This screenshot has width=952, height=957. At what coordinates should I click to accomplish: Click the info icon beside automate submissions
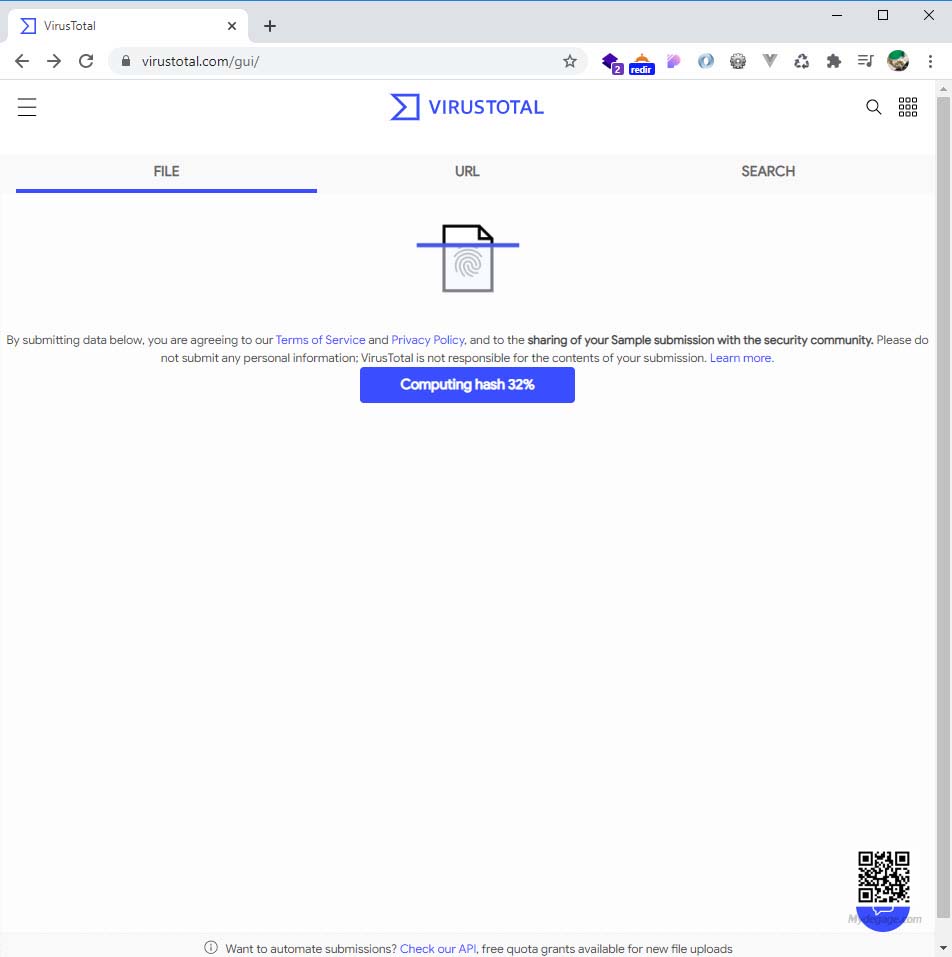pyautogui.click(x=211, y=947)
